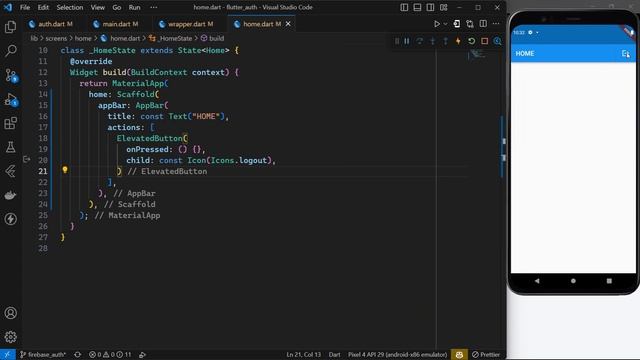This screenshot has width=640, height=360.
Task: Expand the run options dropdown arrow
Action: (445, 24)
